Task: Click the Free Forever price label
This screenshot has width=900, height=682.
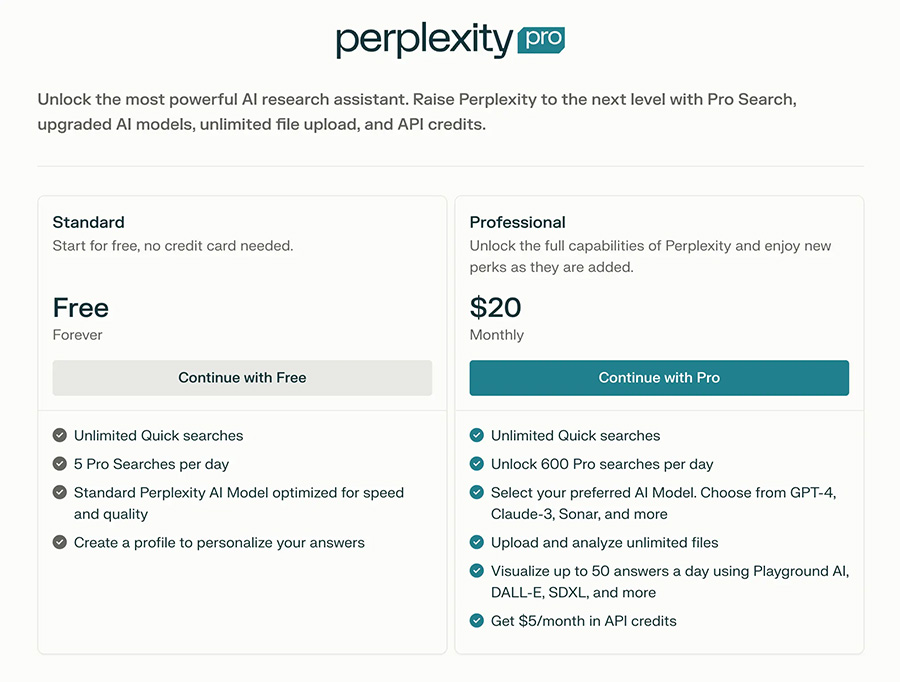Action: click(x=81, y=308)
